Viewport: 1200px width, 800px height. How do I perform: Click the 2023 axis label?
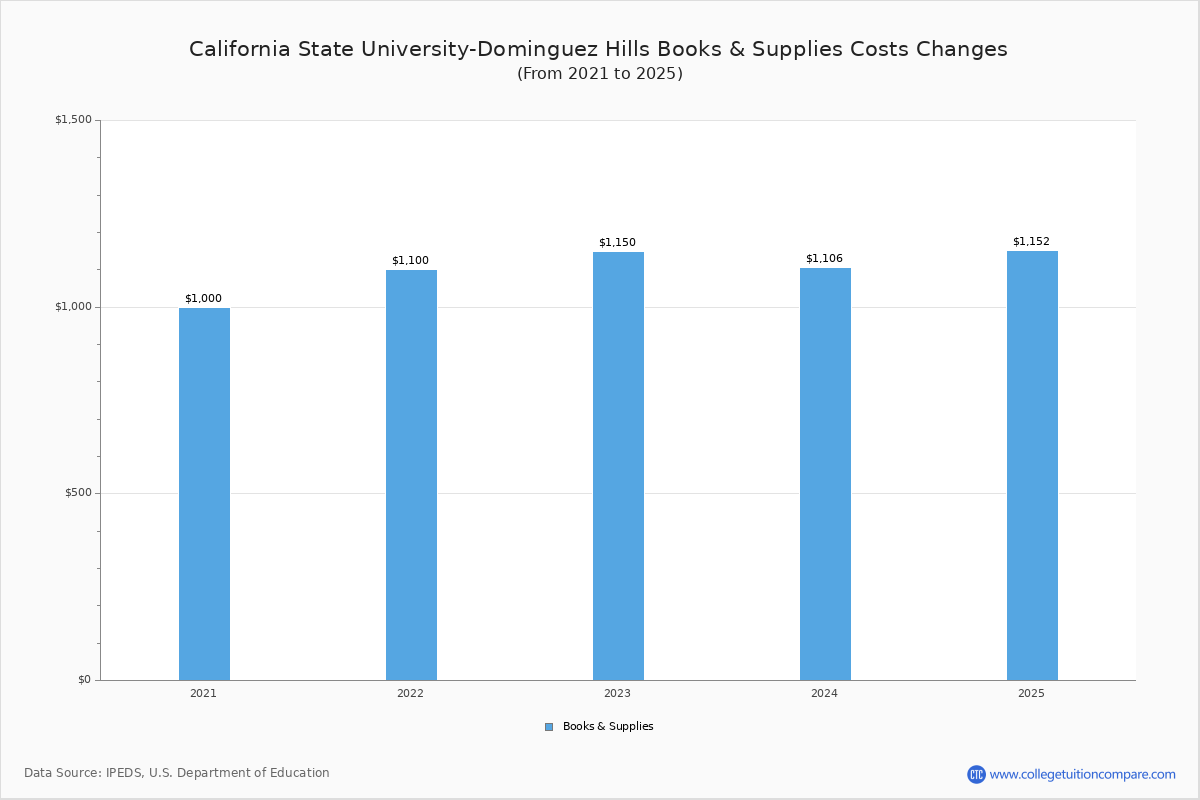617,693
